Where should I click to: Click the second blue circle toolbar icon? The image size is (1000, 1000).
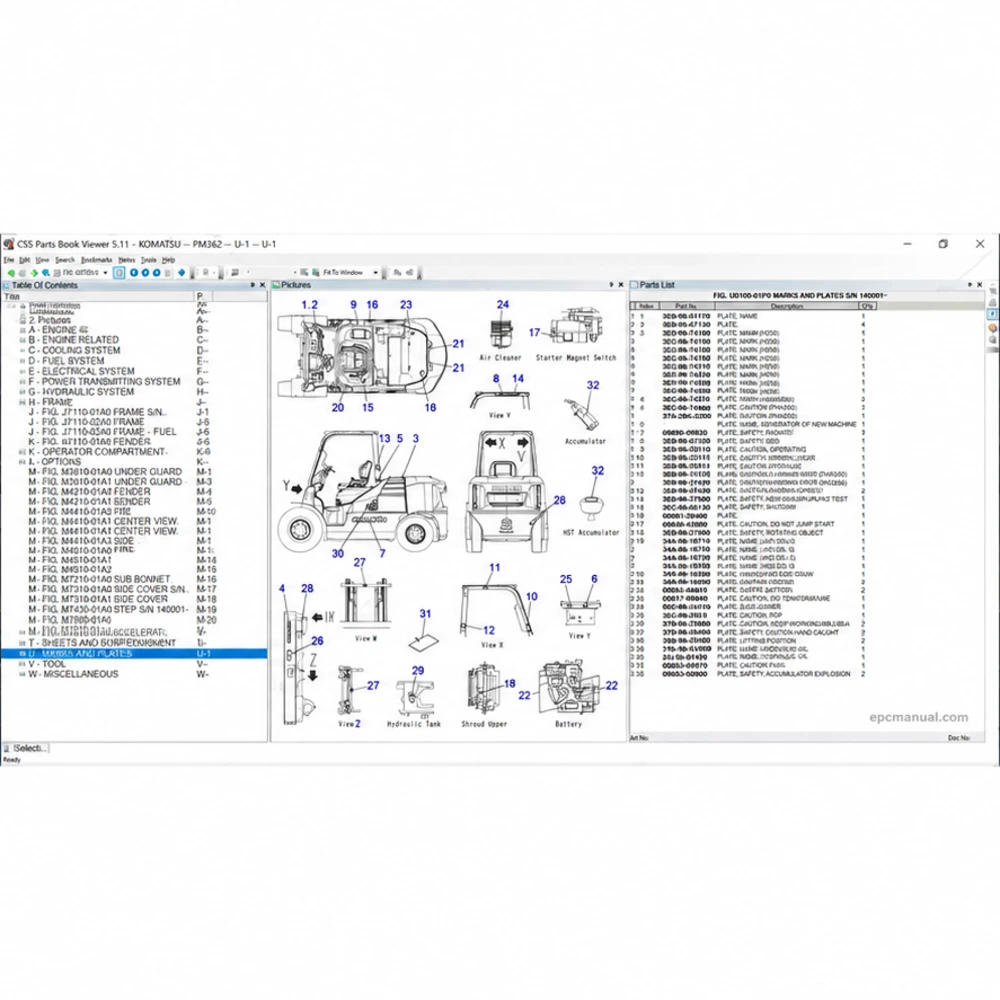coord(145,273)
